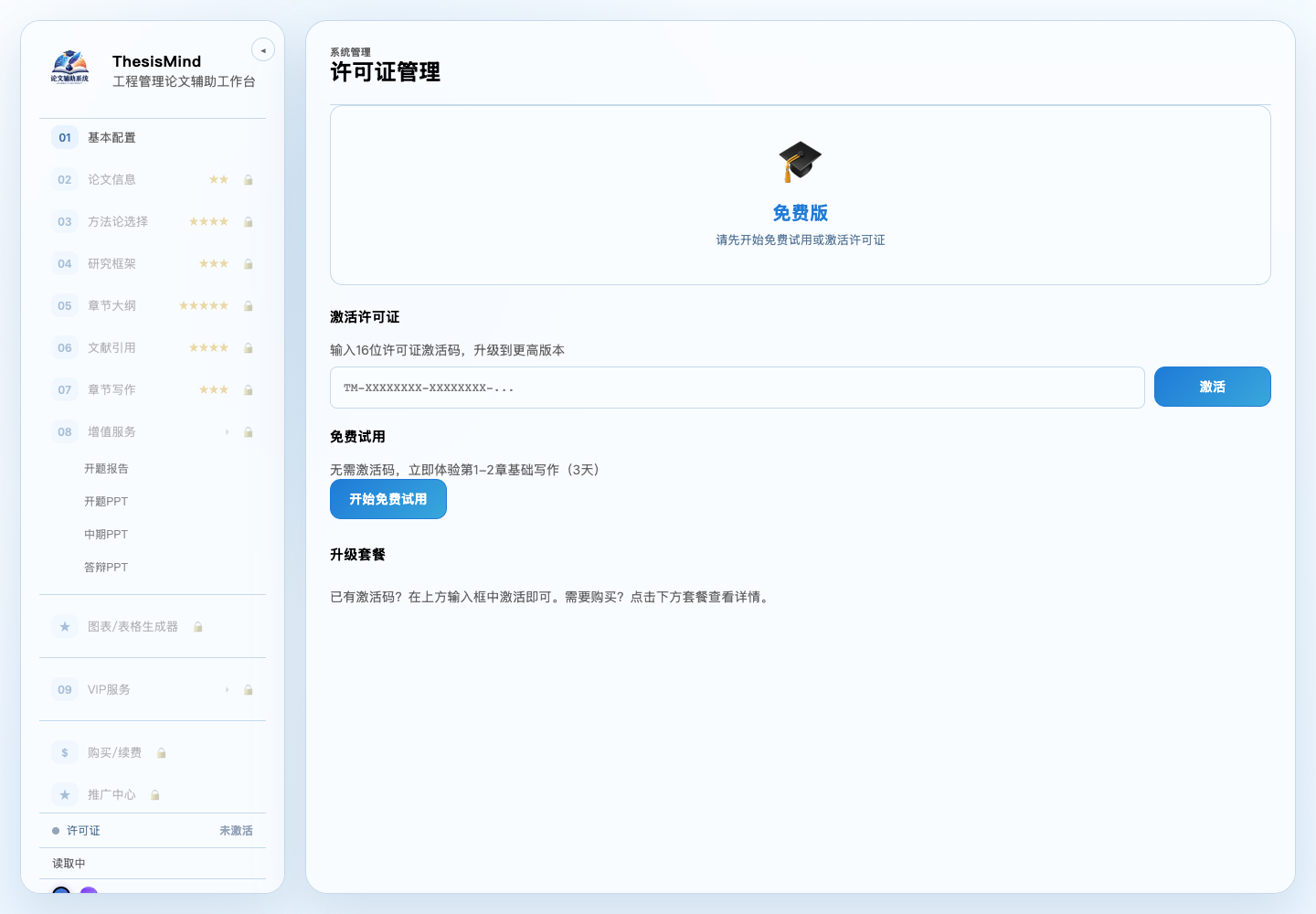The image size is (1316, 914).
Task: Click the lock icon beside 购买/续费
Action: (x=162, y=753)
